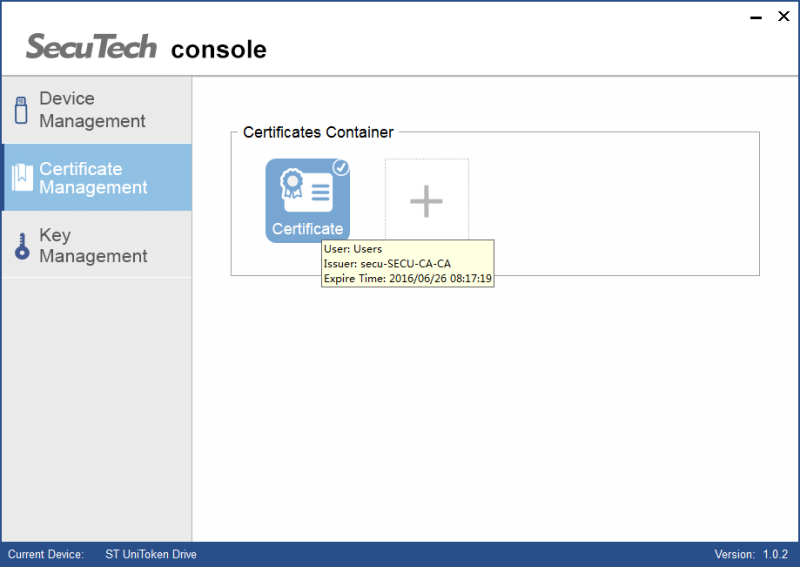Image resolution: width=800 pixels, height=567 pixels.
Task: Minimize the SecuTech console window
Action: click(756, 17)
